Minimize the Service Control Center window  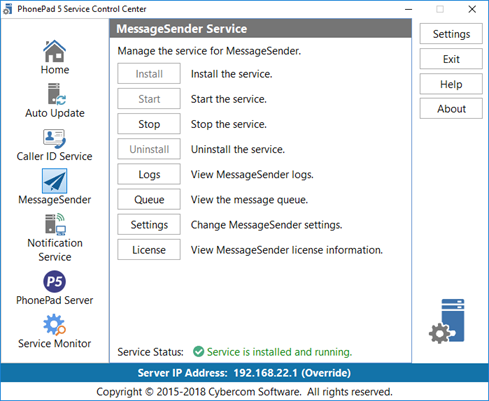[408, 9]
